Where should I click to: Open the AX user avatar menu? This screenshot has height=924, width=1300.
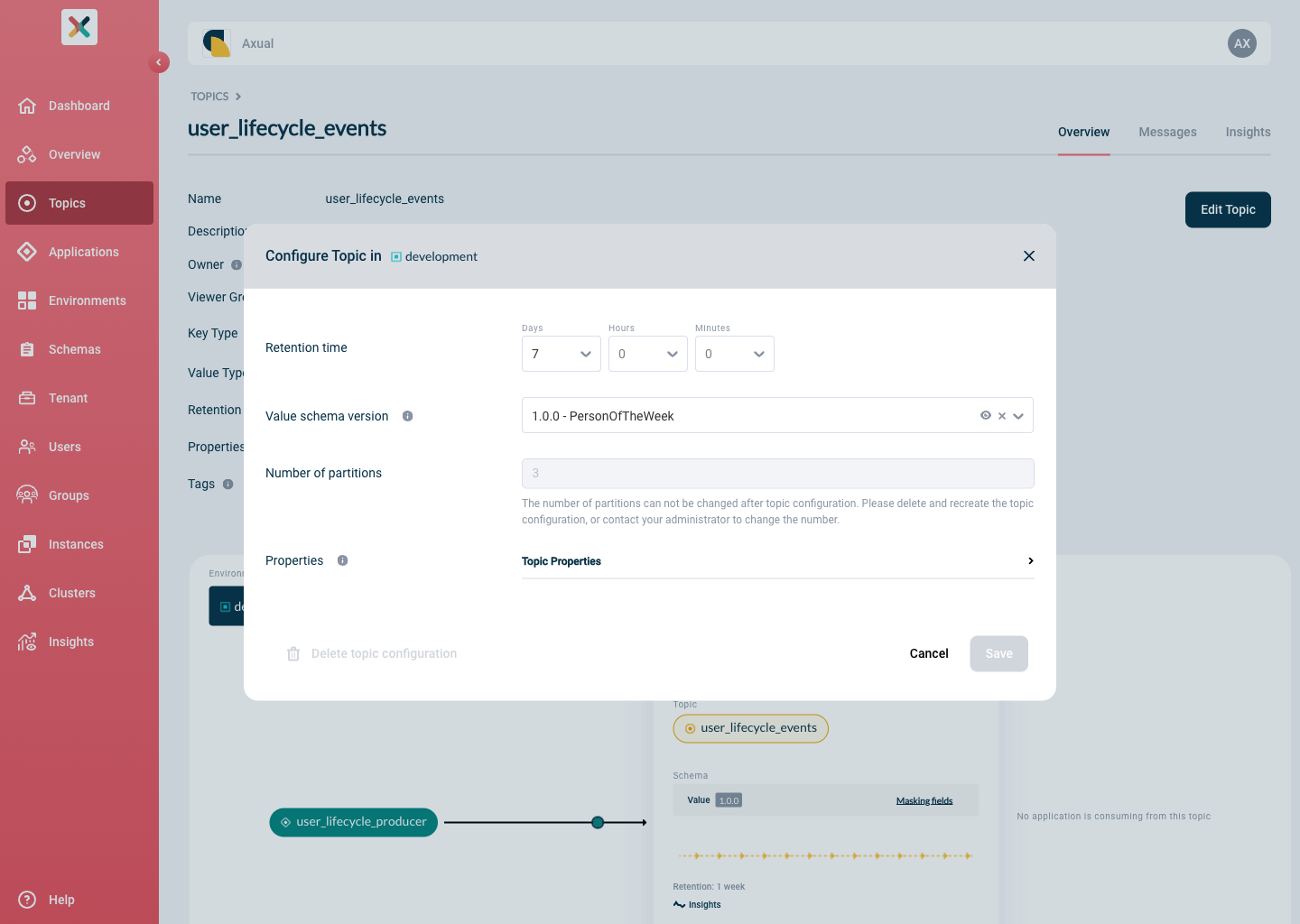(x=1242, y=43)
